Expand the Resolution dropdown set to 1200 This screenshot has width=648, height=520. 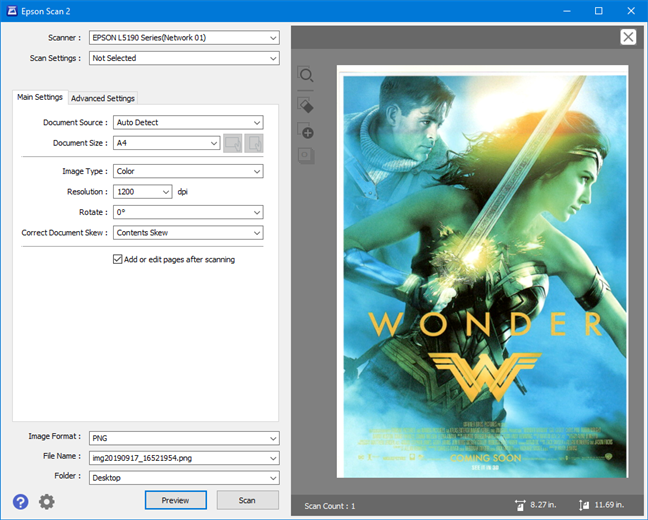pyautogui.click(x=142, y=191)
